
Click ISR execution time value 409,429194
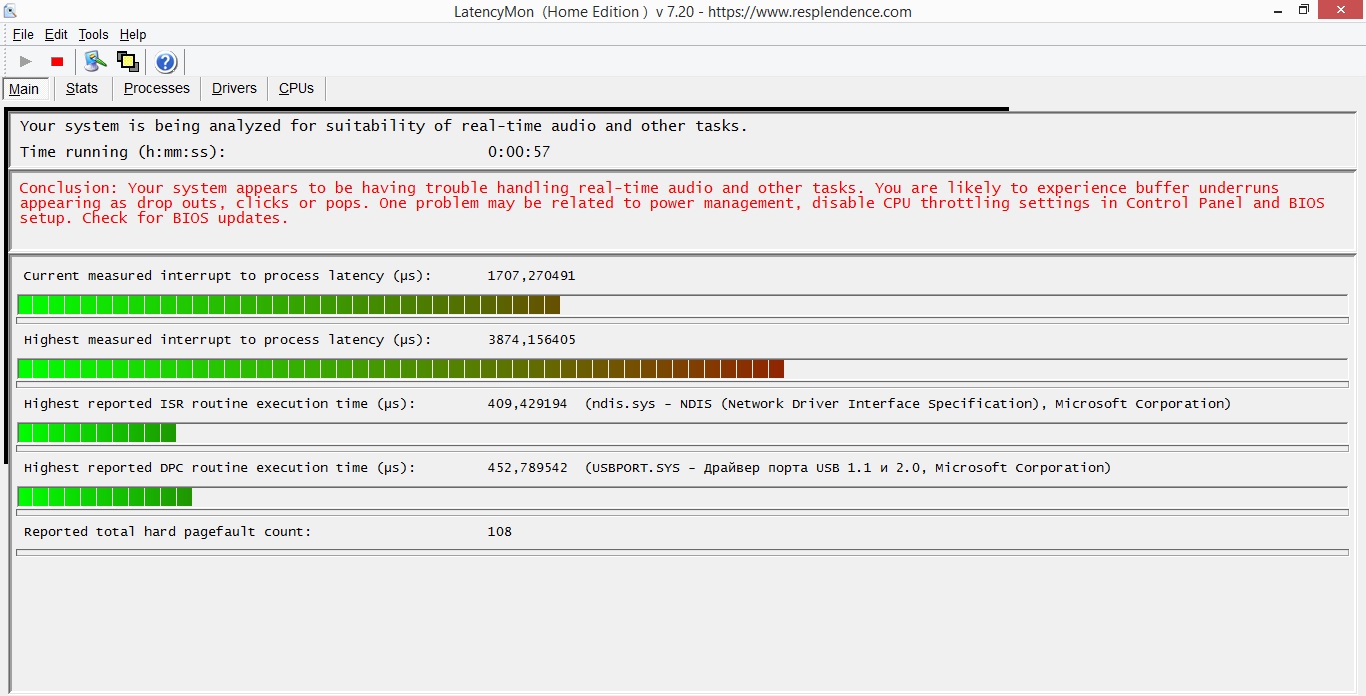pos(527,404)
